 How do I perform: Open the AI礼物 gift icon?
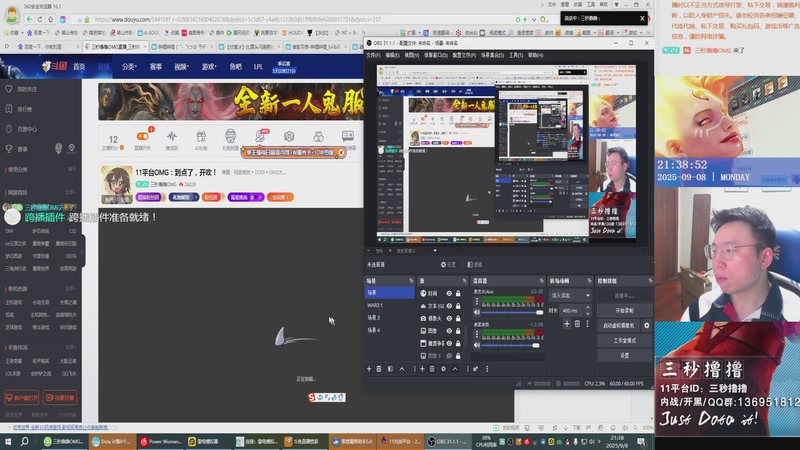pyautogui.click(x=201, y=136)
